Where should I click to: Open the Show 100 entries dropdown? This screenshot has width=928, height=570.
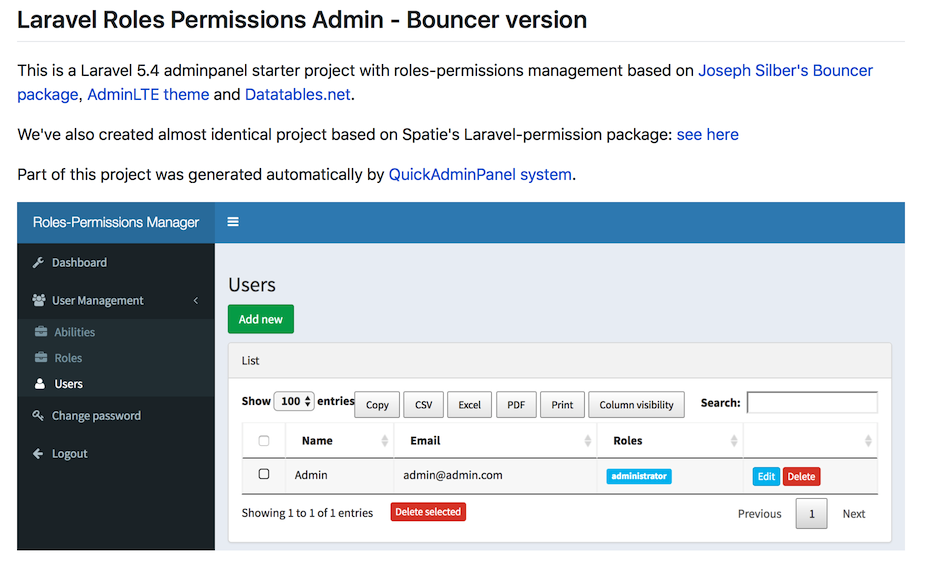click(294, 401)
